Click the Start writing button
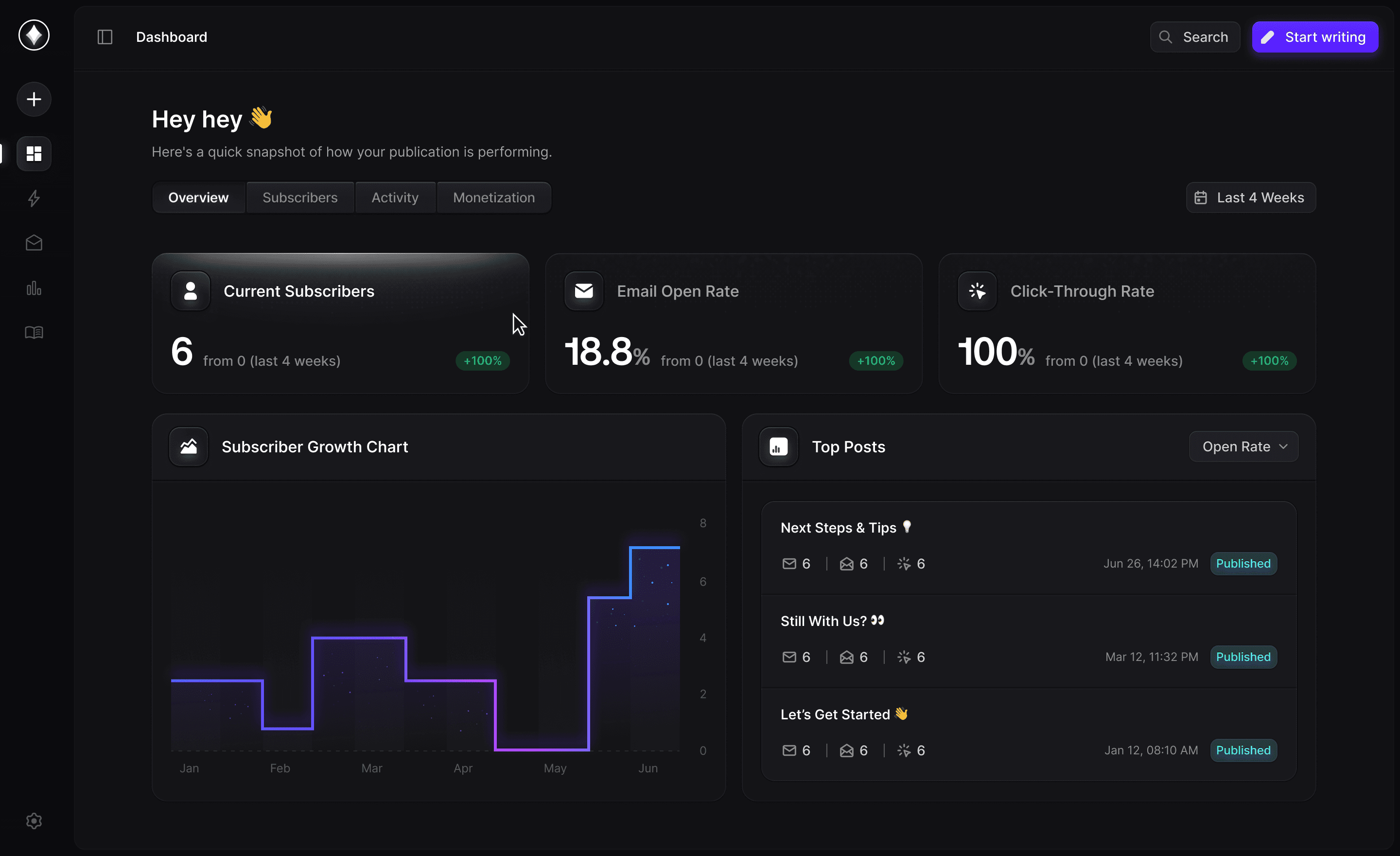The height and width of the screenshot is (856, 1400). pos(1315,37)
